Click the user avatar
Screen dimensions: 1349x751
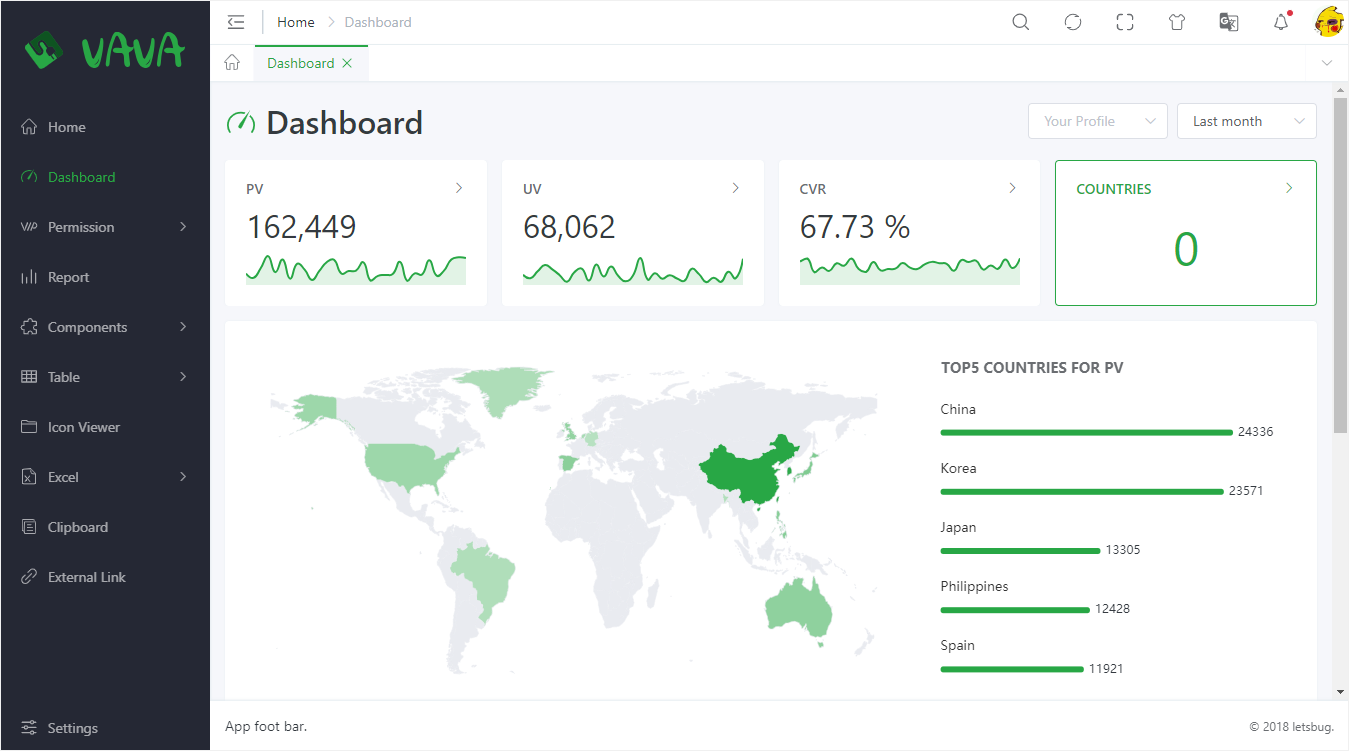1329,22
